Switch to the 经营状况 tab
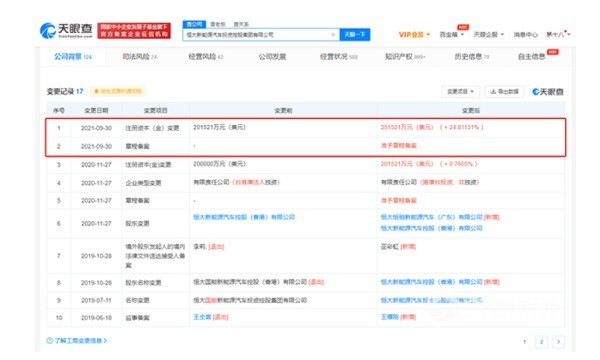The height and width of the screenshot is (360, 600). [339, 57]
